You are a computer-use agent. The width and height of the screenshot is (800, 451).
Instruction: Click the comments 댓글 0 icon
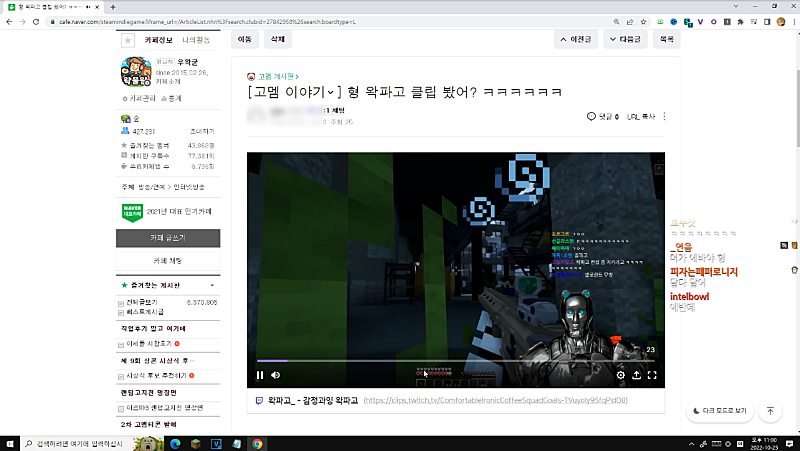(603, 117)
